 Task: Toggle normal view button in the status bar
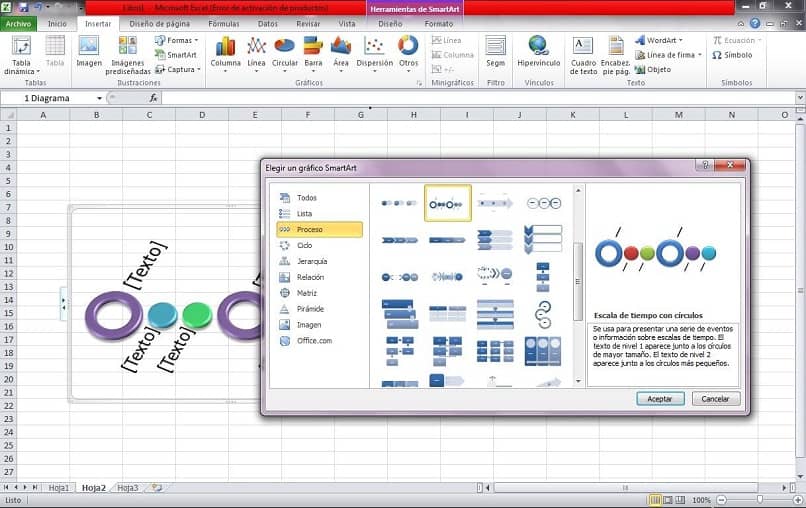pyautogui.click(x=655, y=500)
